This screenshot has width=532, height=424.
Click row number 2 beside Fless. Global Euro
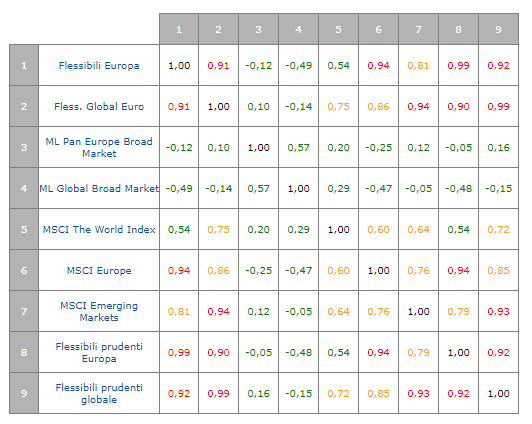pyautogui.click(x=24, y=107)
